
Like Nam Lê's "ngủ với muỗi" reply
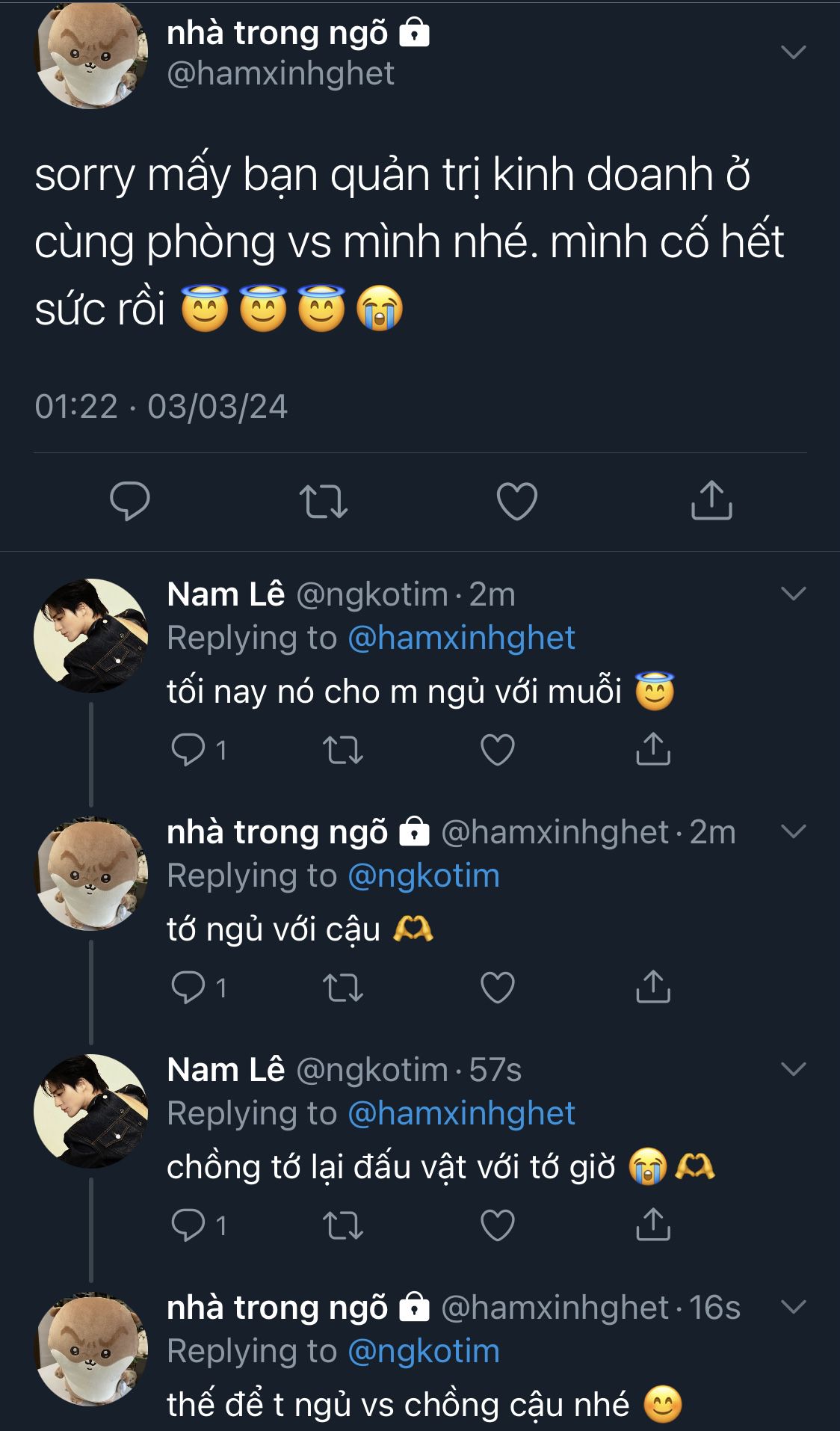[x=498, y=750]
